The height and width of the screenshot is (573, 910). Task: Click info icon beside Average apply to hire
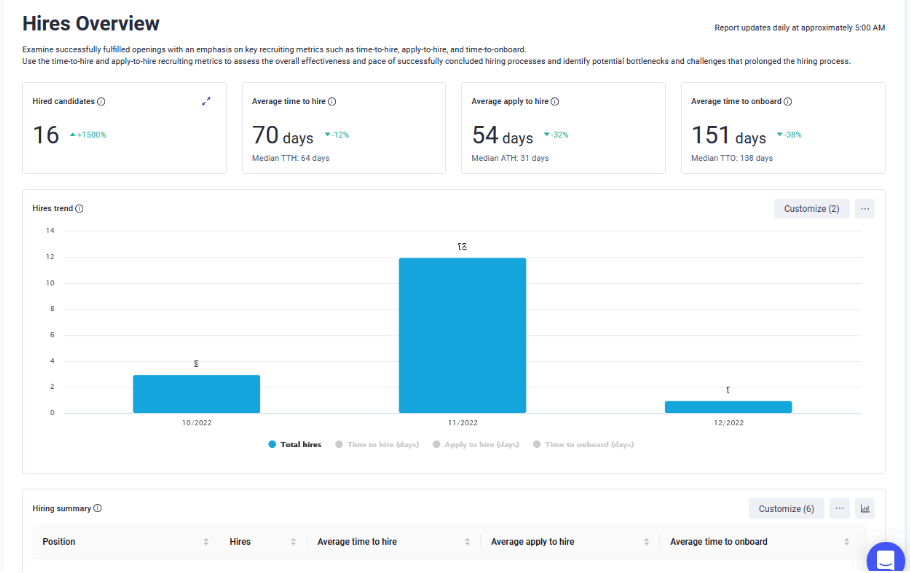555,102
